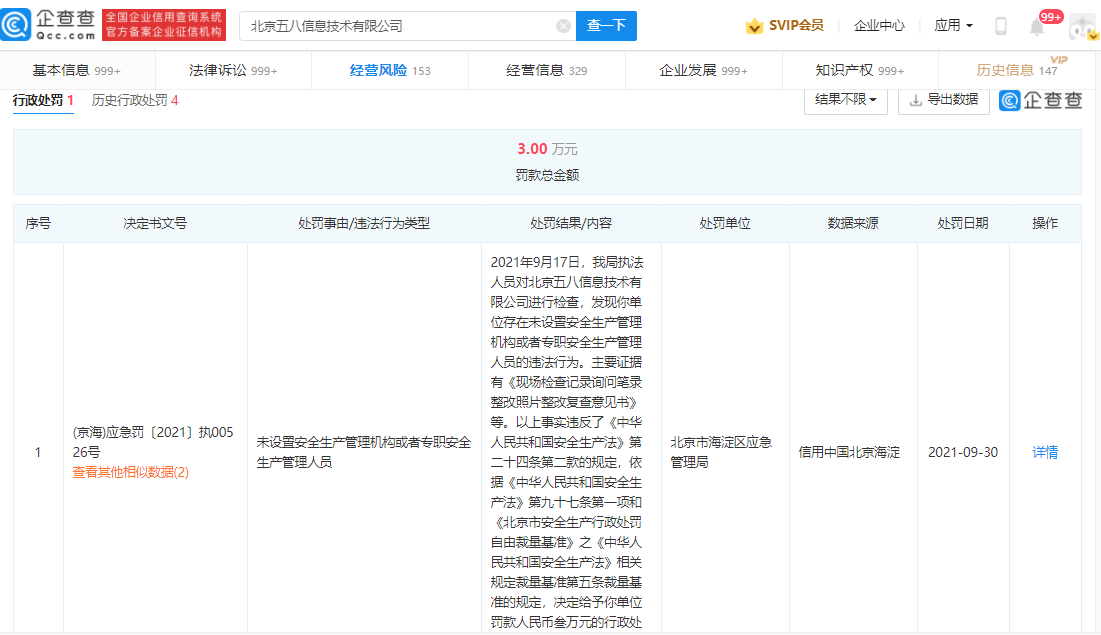Screen dimensions: 1101x635
Task: Click the Qcc.com logo
Action: pos(49,25)
